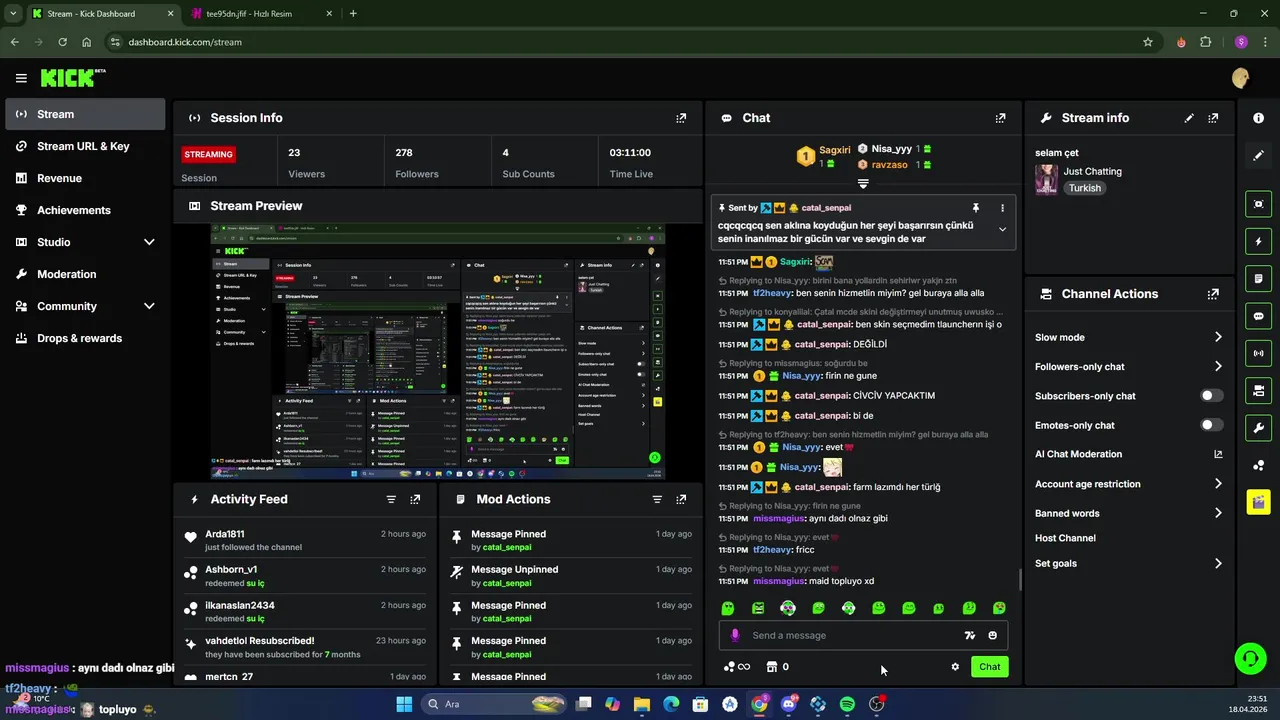The width and height of the screenshot is (1280, 720).
Task: Click the green Chat send button
Action: click(989, 667)
